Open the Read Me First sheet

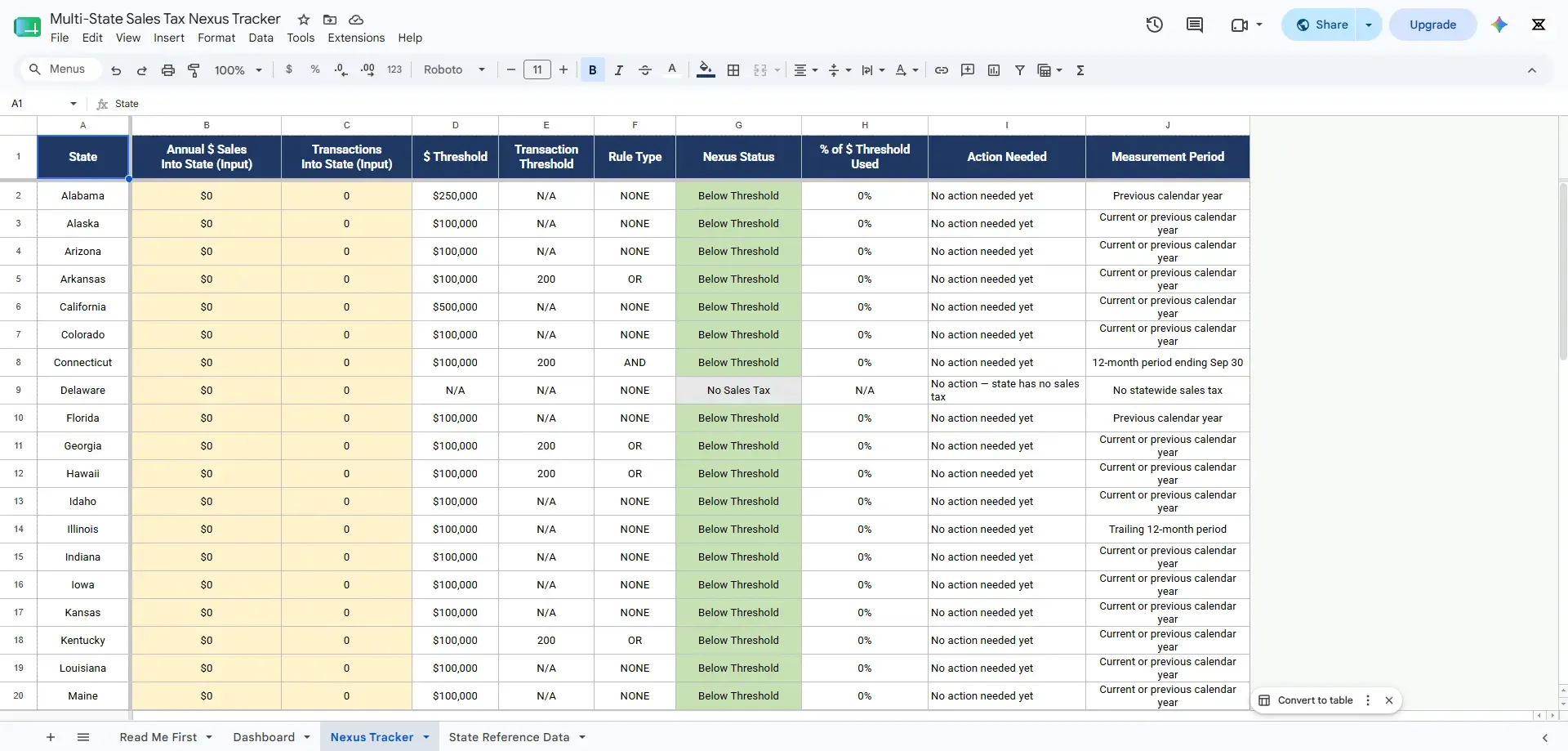point(158,737)
